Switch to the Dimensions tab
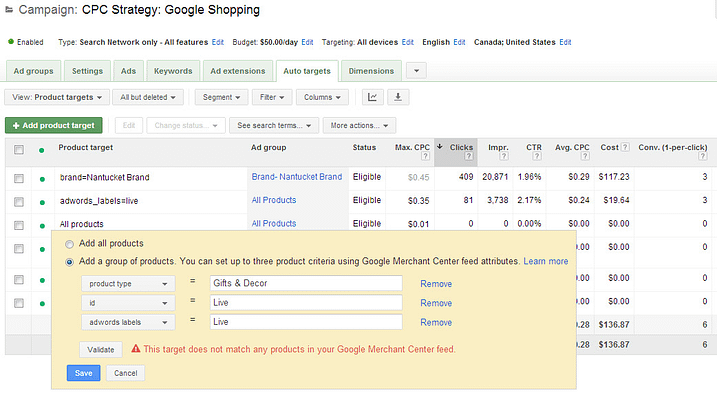717x393 pixels. click(x=371, y=71)
